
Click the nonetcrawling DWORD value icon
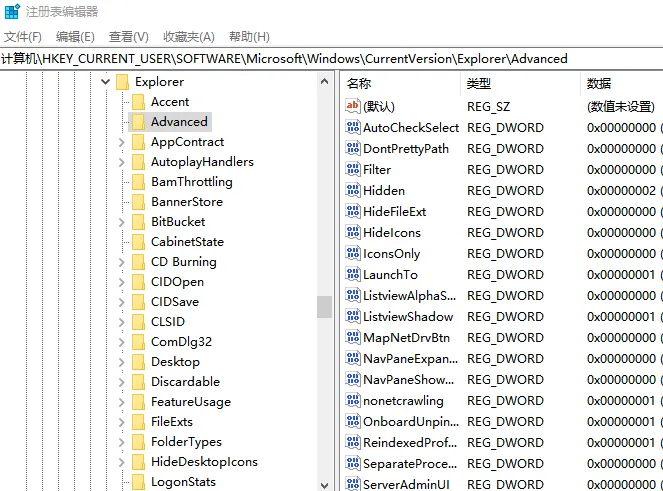click(353, 400)
